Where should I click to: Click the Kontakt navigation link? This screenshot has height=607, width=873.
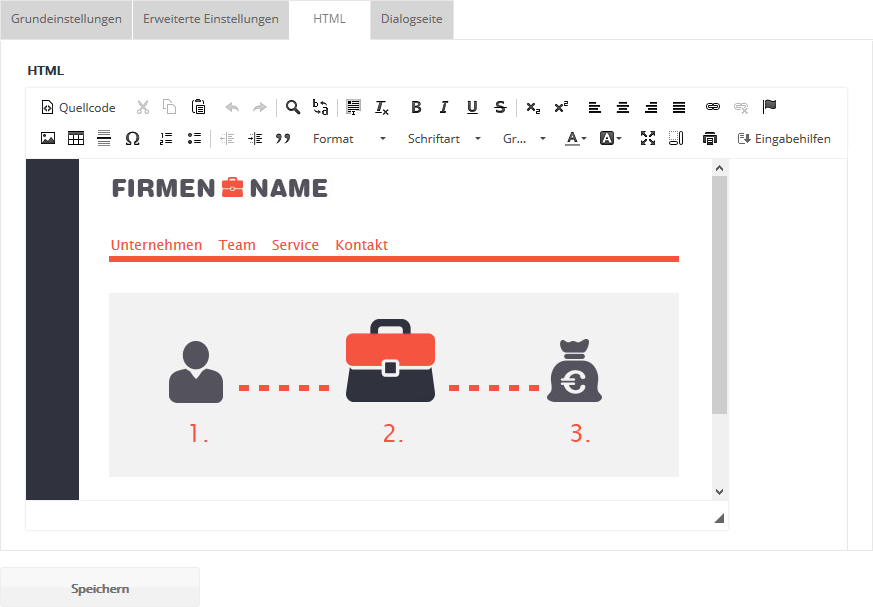coord(361,245)
